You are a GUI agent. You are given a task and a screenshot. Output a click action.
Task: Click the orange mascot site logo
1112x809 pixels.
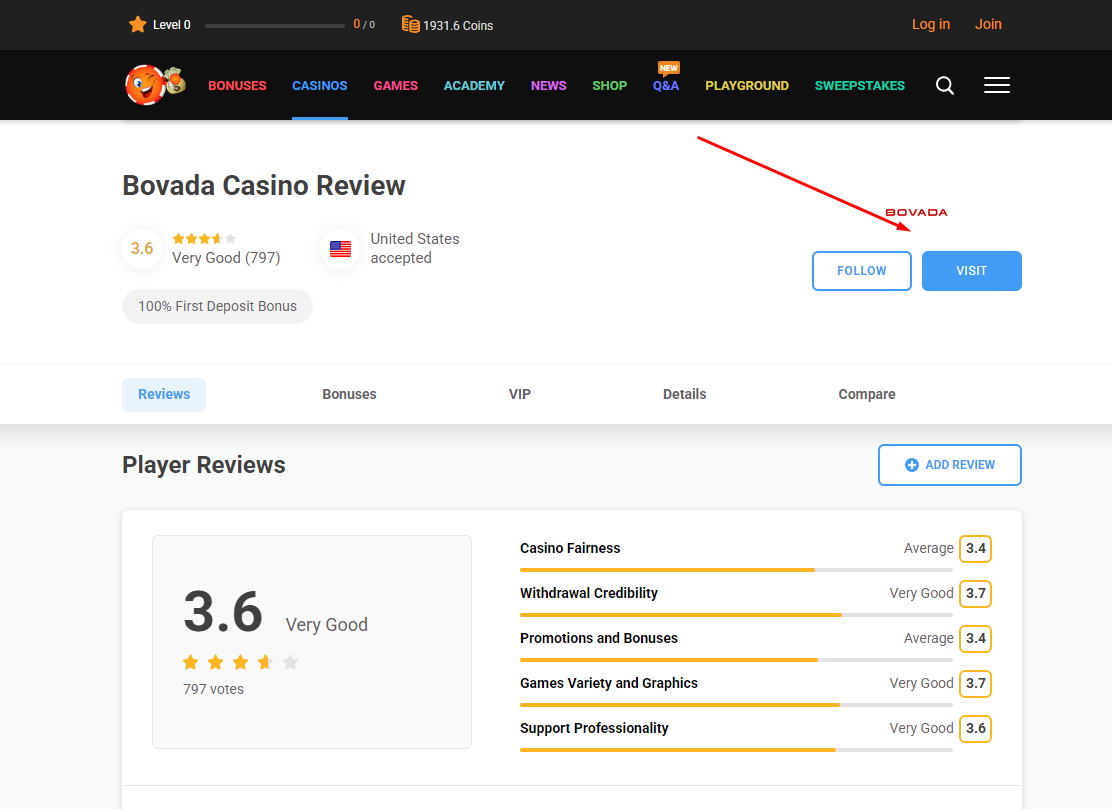(x=153, y=85)
